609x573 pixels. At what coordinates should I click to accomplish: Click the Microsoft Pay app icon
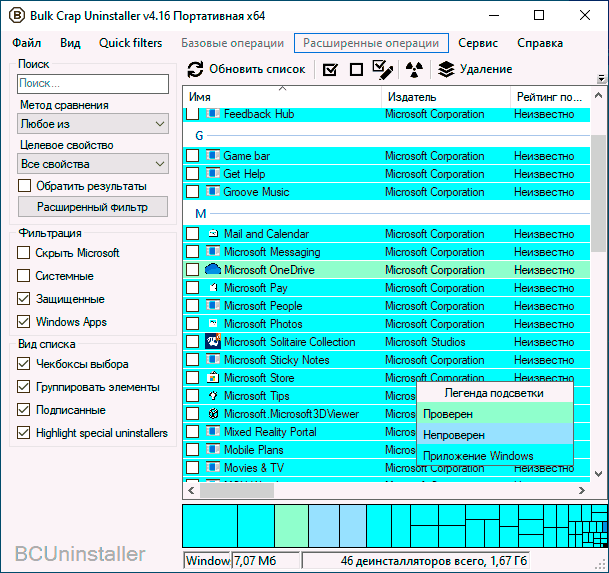(x=213, y=287)
